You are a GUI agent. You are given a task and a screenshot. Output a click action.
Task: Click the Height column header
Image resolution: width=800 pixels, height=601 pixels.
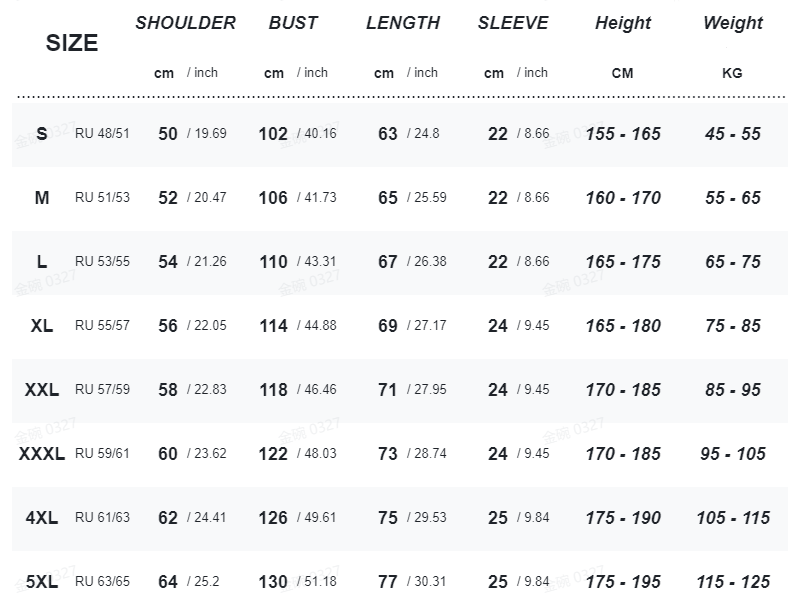click(x=623, y=23)
